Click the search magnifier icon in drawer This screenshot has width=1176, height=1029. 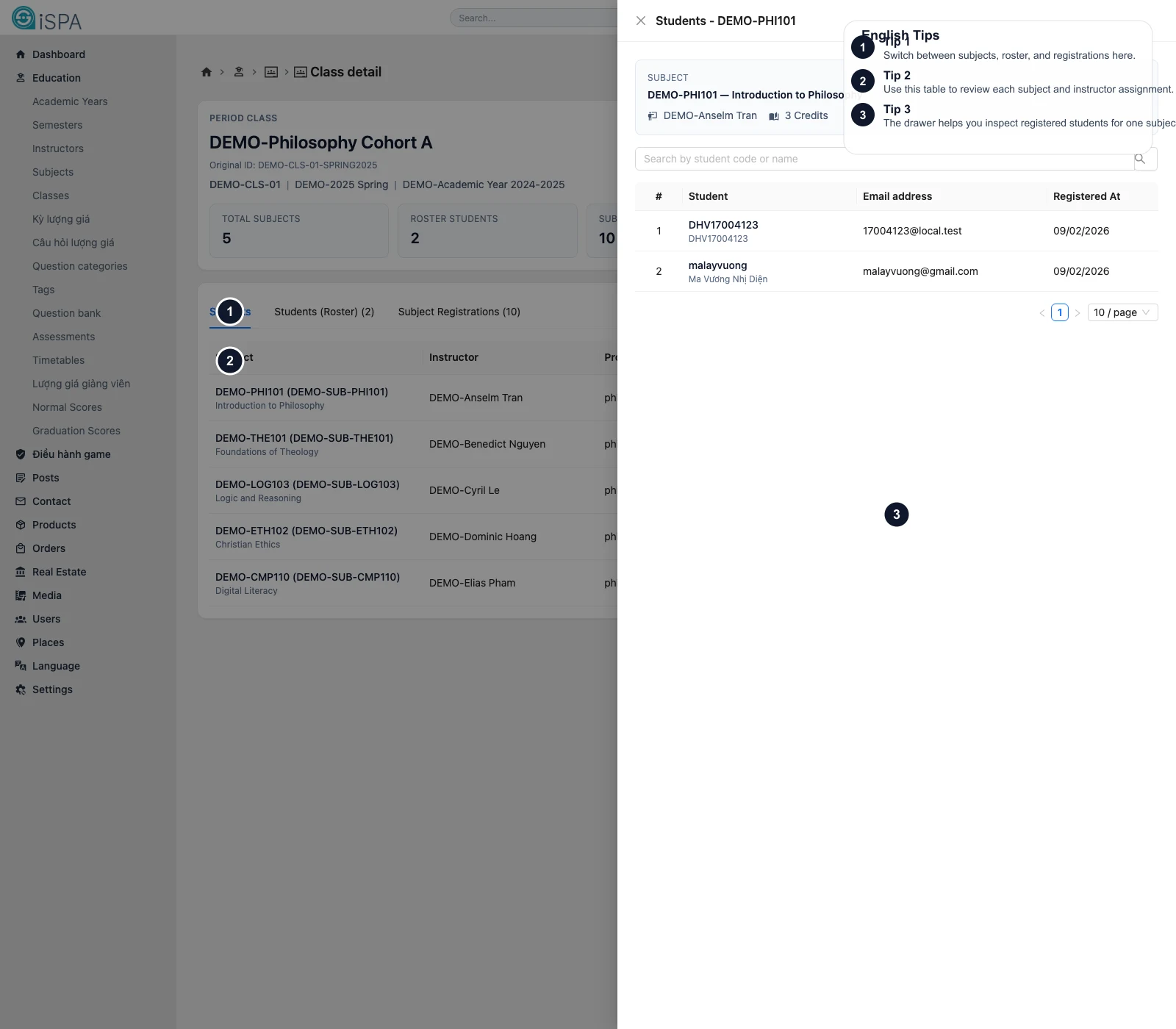[1140, 159]
